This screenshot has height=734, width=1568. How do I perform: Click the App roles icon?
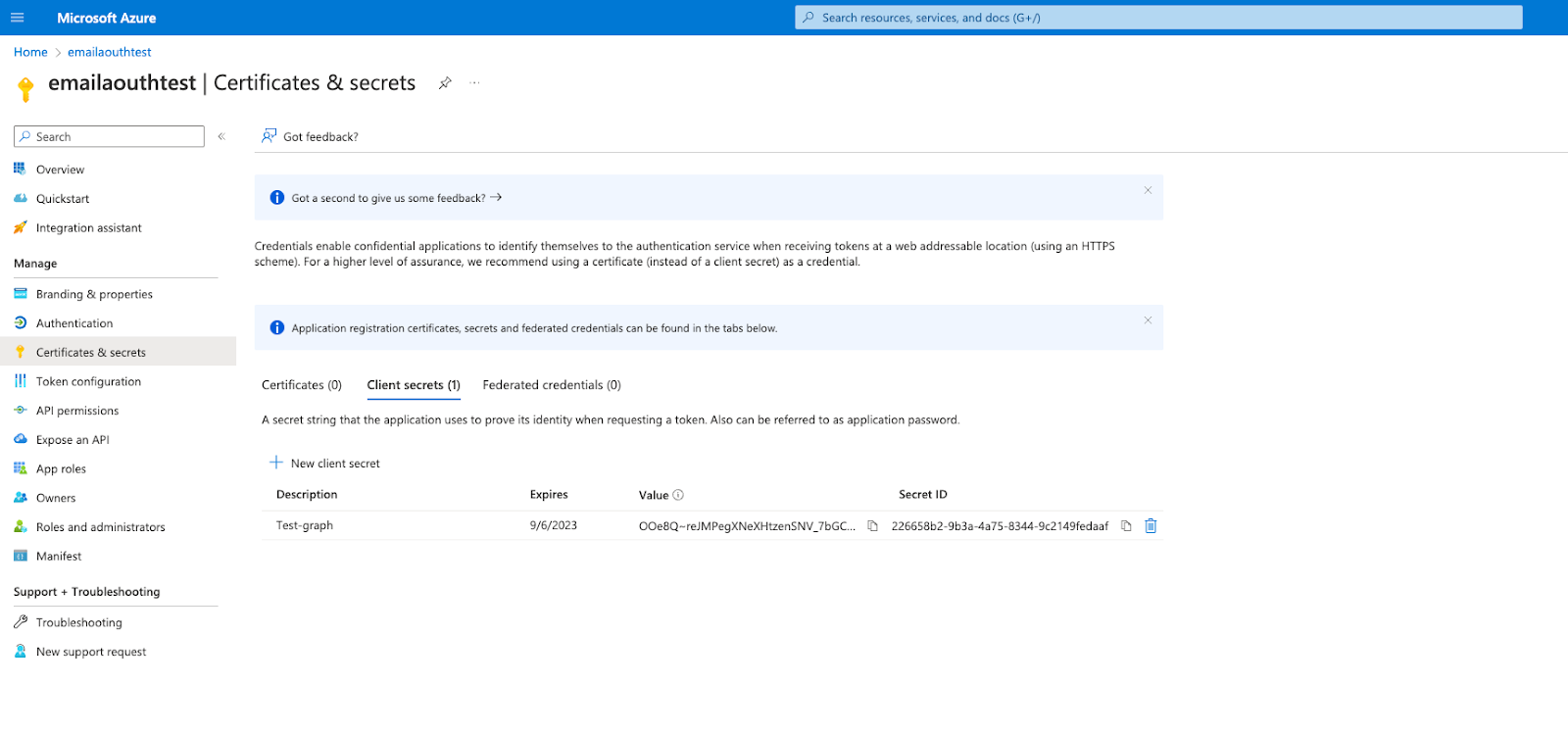pos(20,468)
